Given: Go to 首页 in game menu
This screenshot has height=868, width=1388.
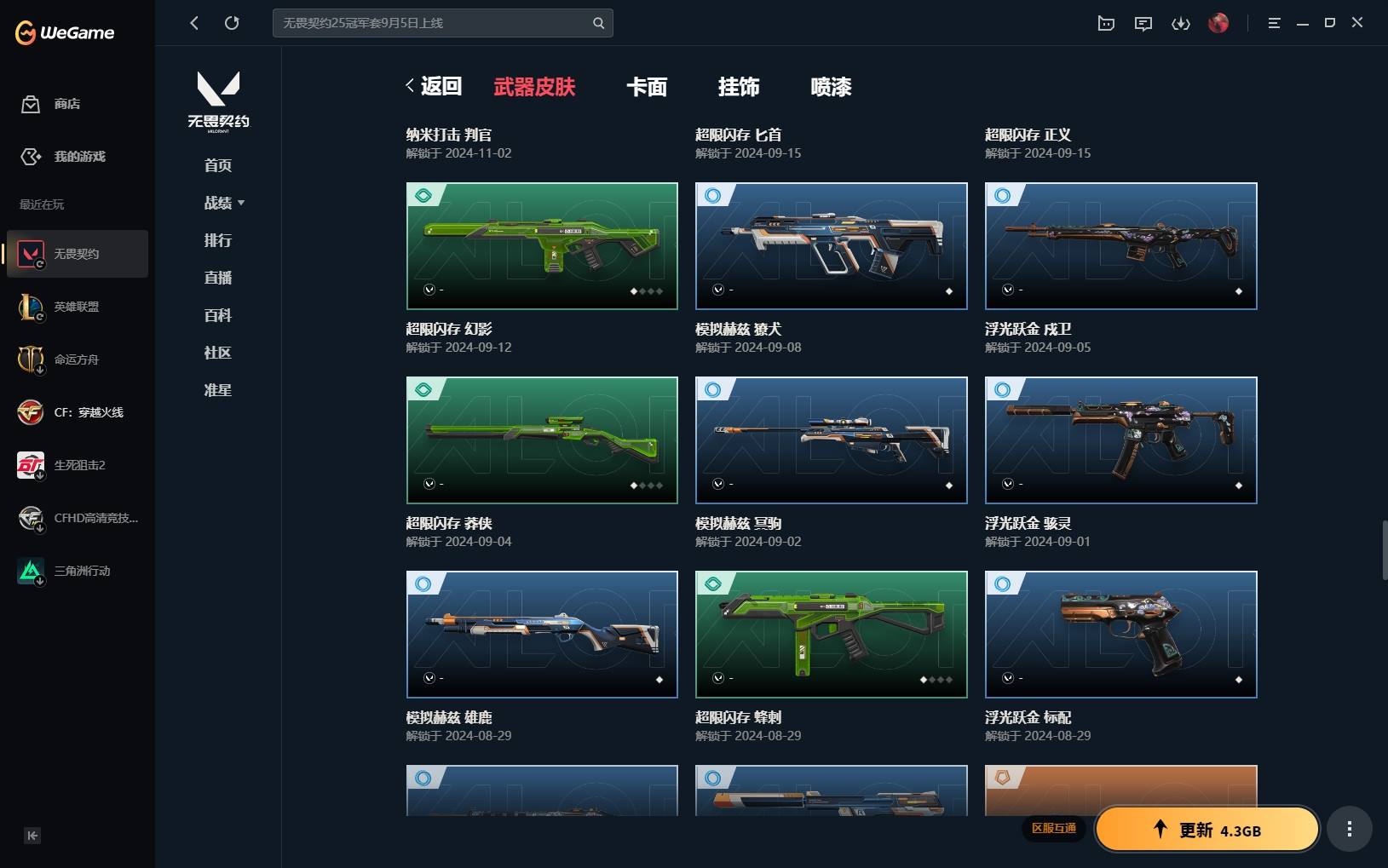Looking at the screenshot, I should [218, 165].
